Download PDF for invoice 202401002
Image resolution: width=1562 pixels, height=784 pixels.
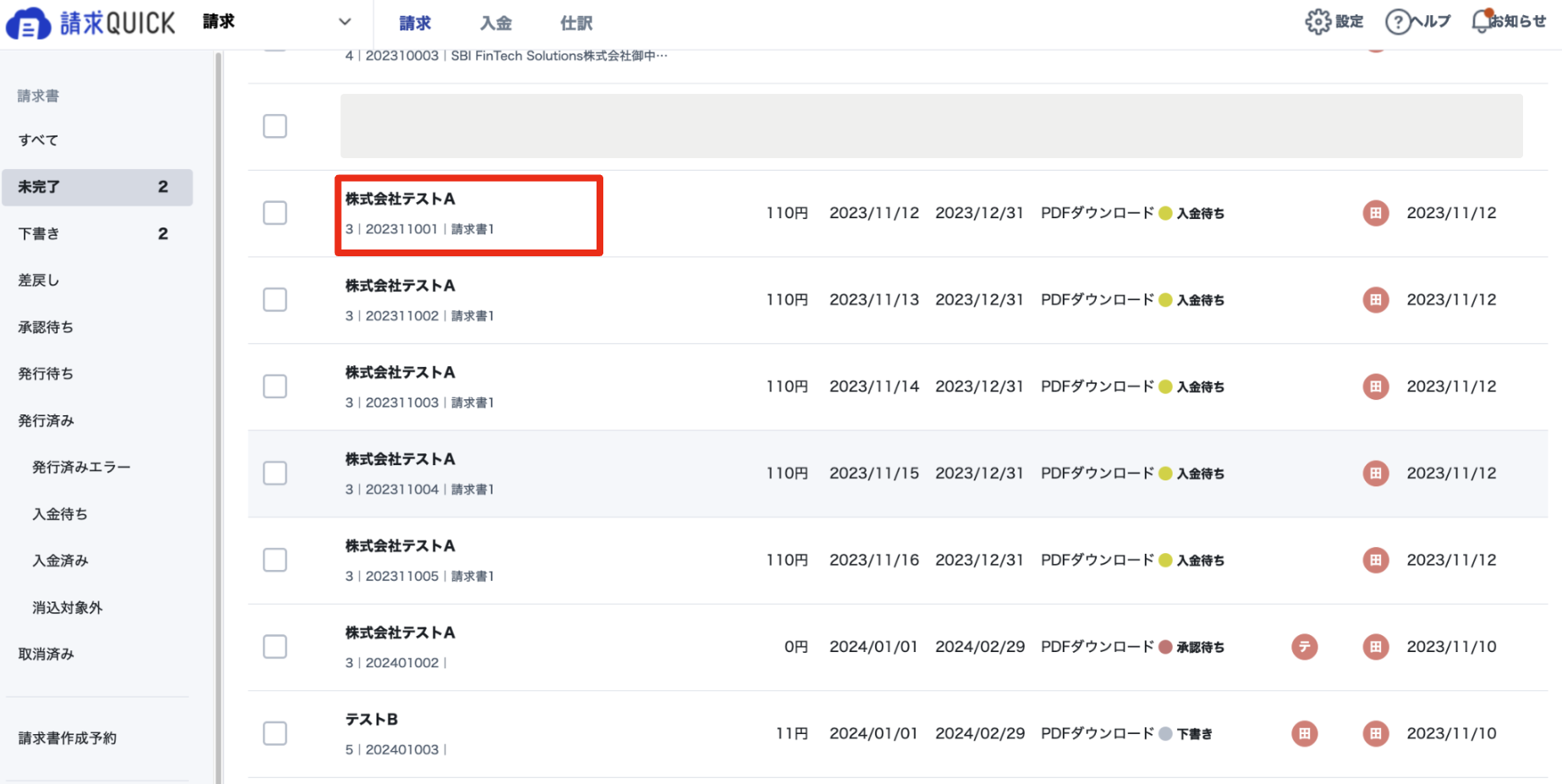[1097, 647]
